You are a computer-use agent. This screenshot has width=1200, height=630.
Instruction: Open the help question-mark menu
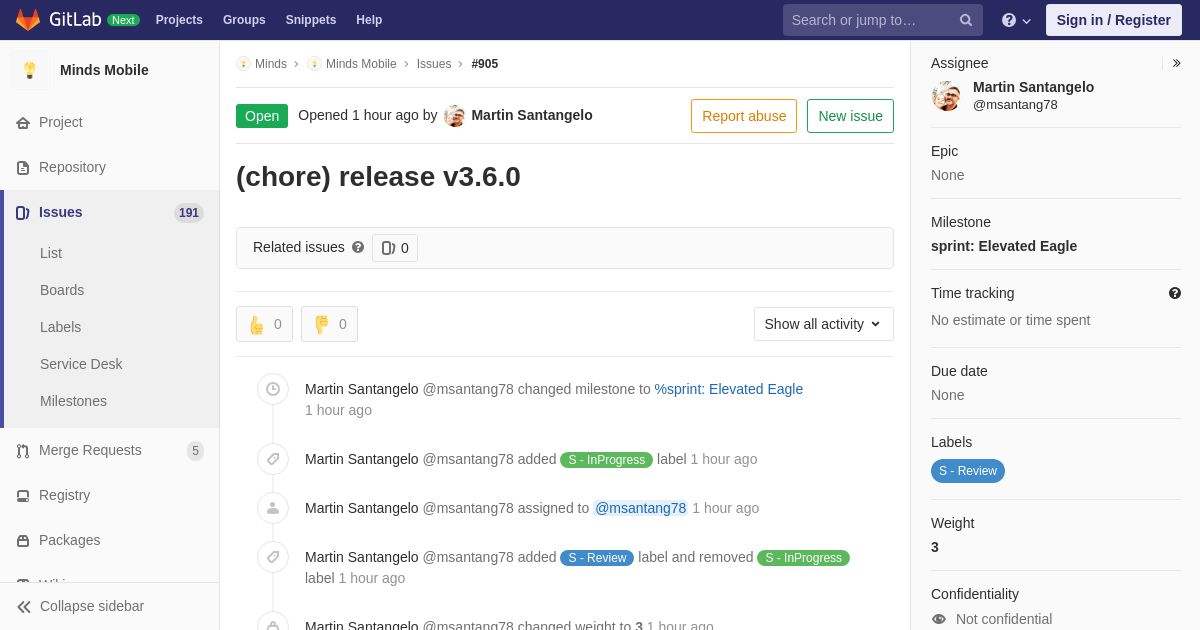(x=1016, y=20)
